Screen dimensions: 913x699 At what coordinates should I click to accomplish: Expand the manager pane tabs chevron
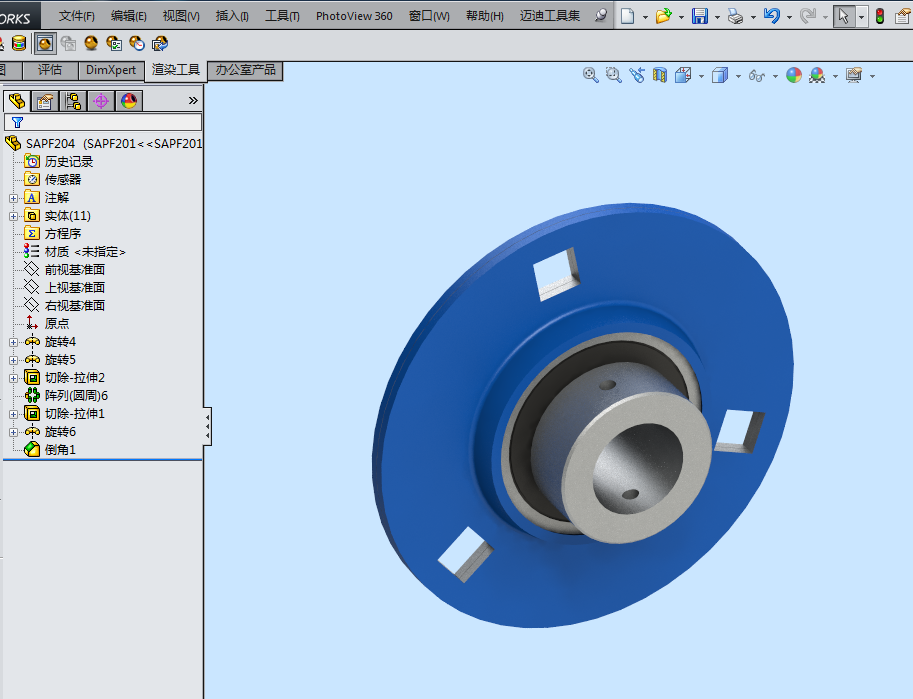pos(193,101)
